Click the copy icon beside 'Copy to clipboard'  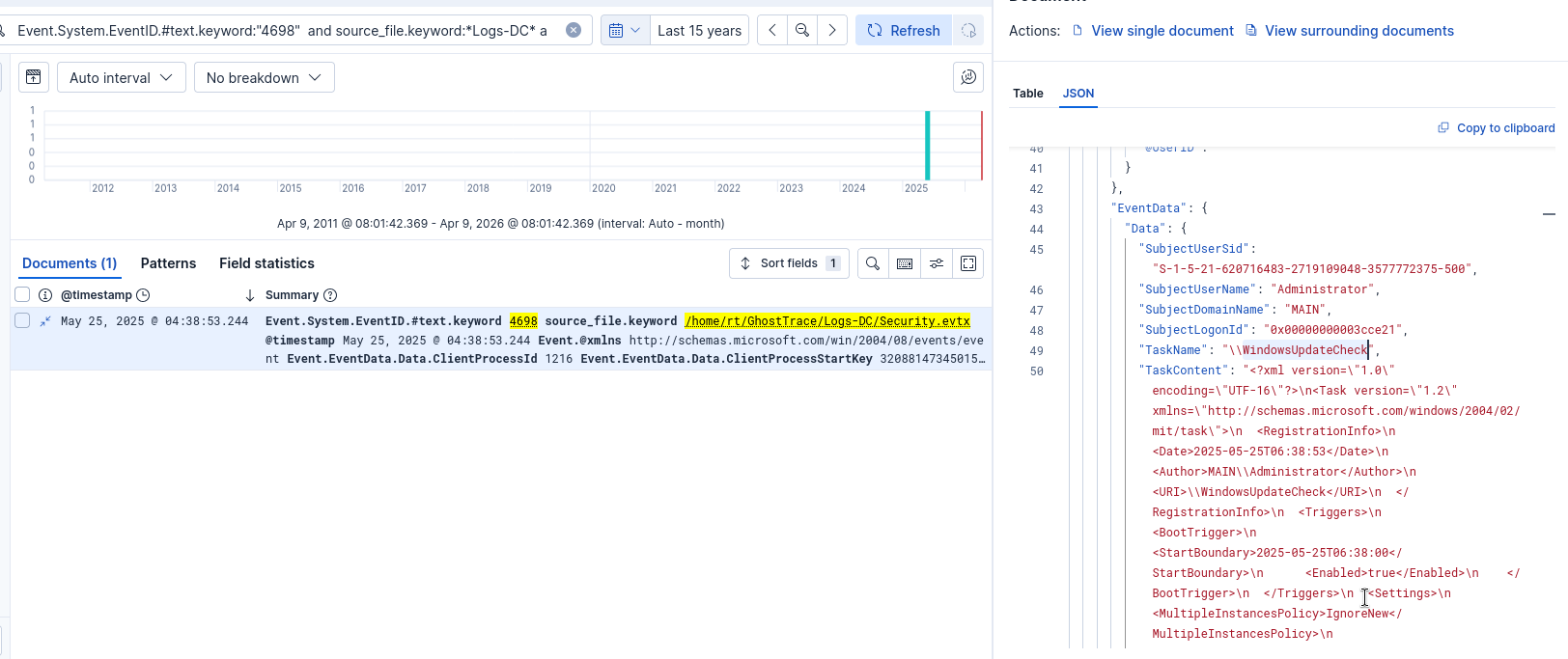click(x=1443, y=127)
